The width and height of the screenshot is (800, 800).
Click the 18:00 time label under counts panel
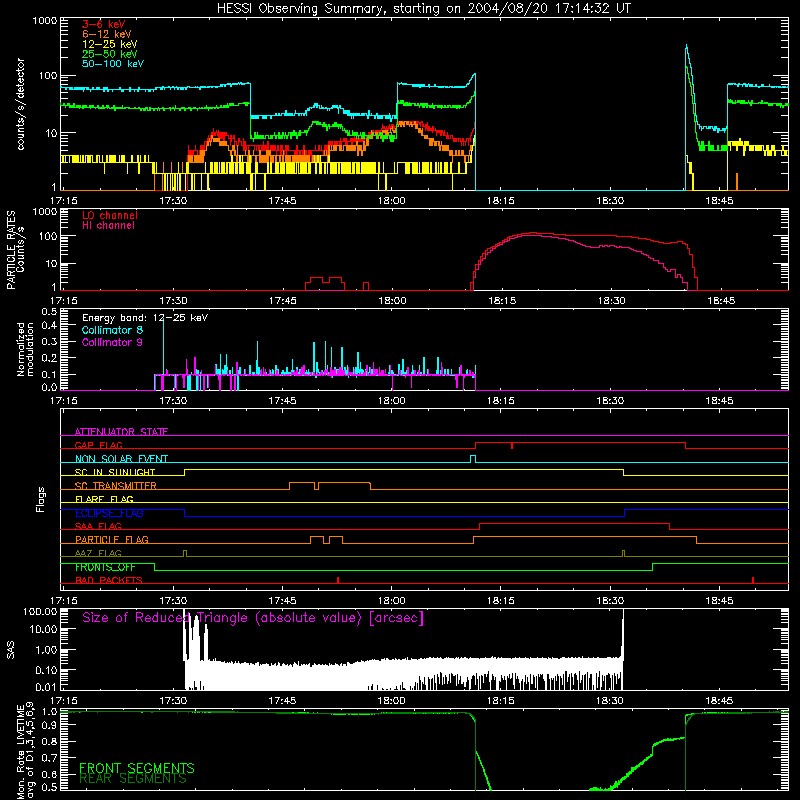click(392, 201)
